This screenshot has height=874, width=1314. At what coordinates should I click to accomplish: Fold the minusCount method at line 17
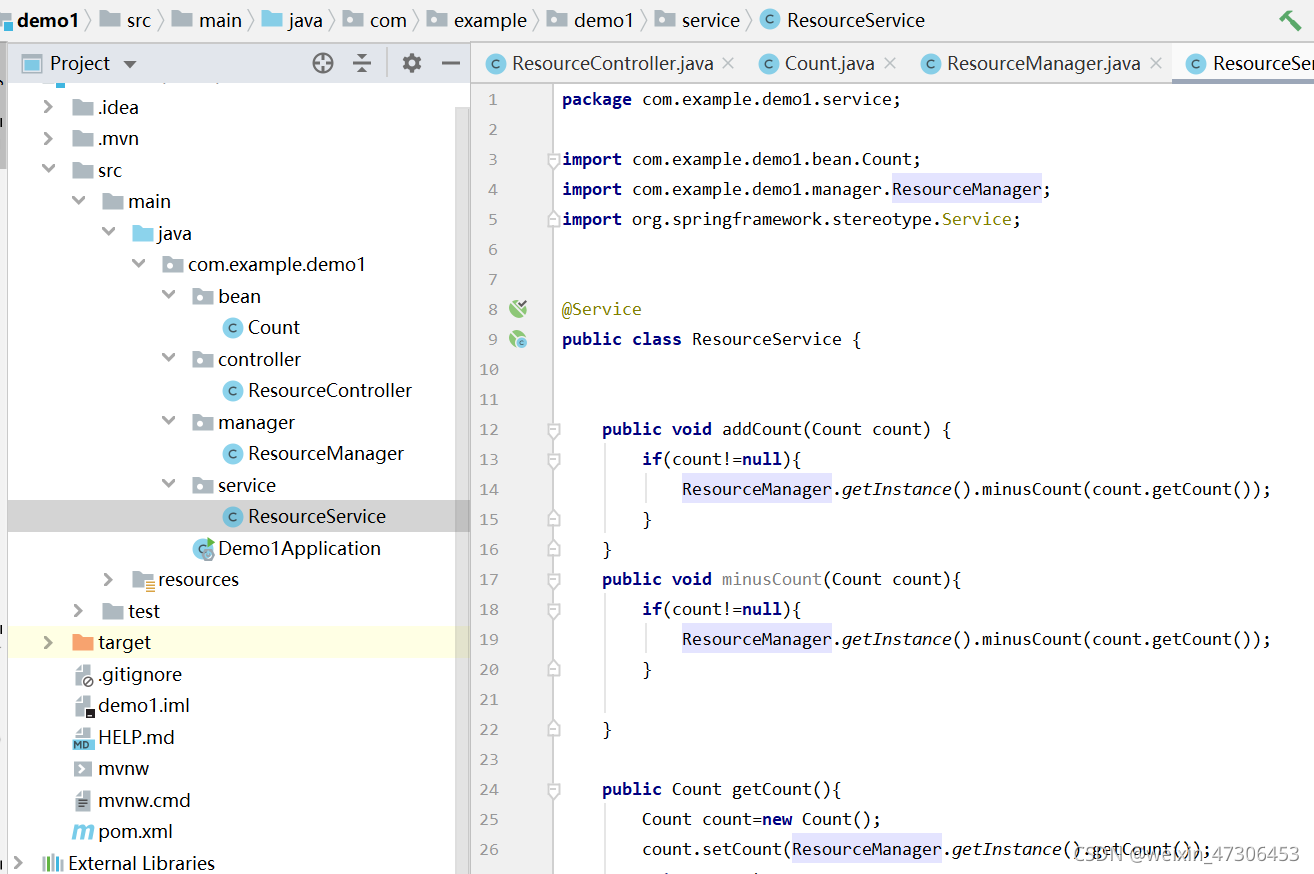pos(553,579)
